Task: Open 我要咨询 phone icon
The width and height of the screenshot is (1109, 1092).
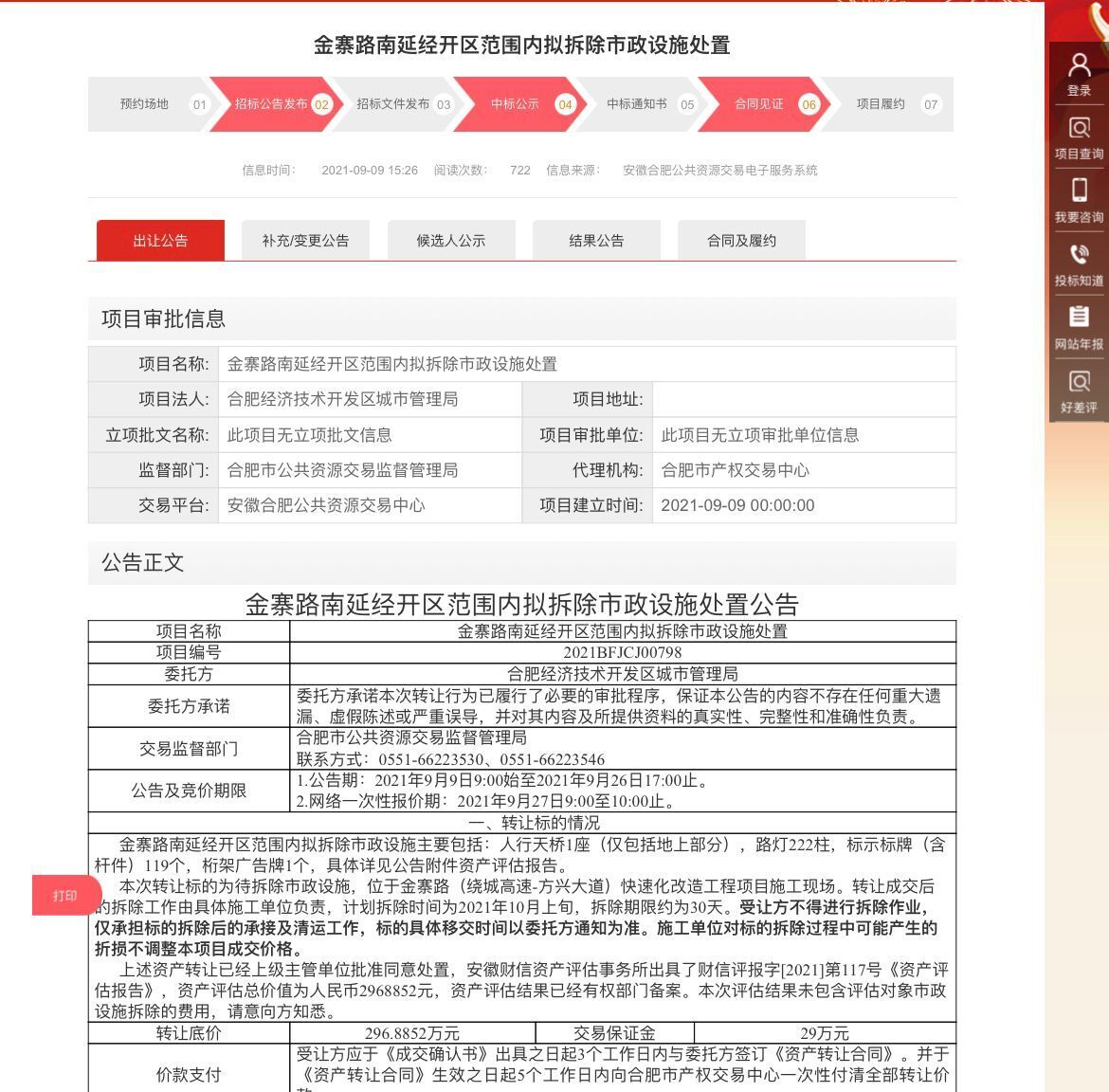Action: coord(1079,191)
